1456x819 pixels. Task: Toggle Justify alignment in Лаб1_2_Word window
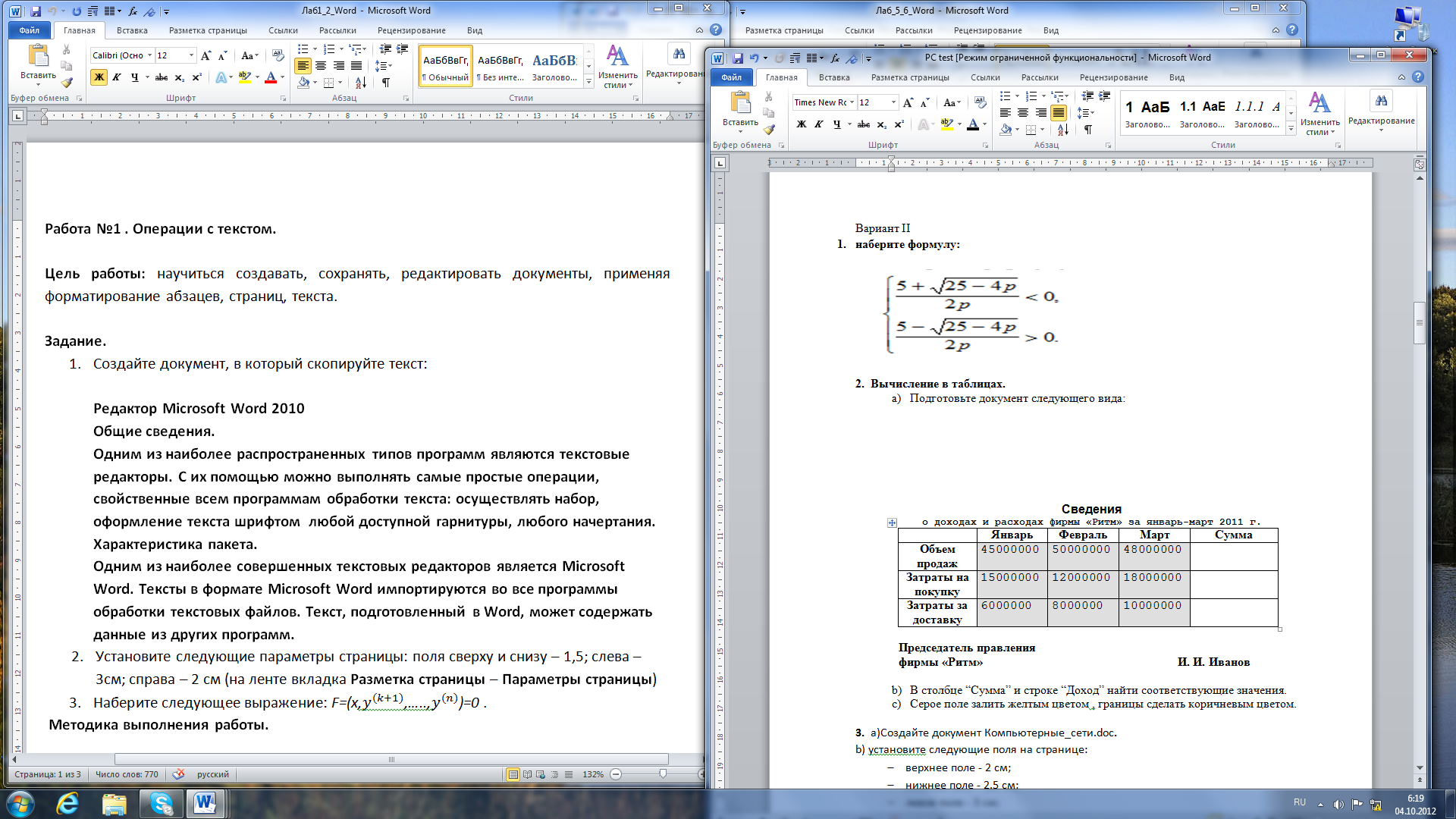[356, 66]
